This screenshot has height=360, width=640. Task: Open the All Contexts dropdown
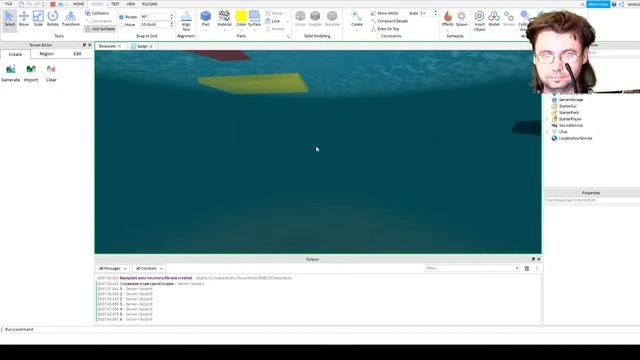(x=149, y=269)
